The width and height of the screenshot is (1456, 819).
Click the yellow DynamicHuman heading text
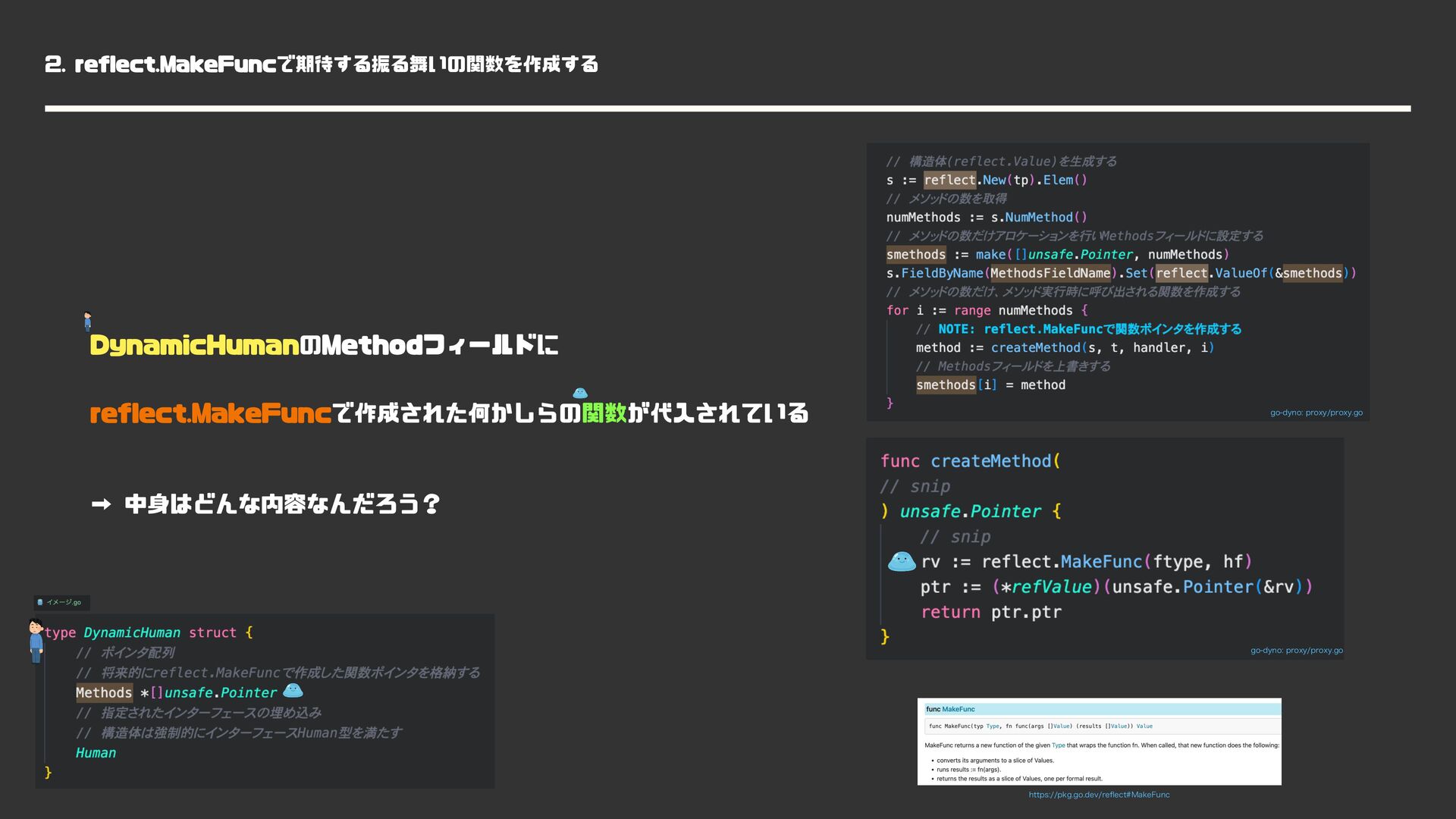click(194, 346)
